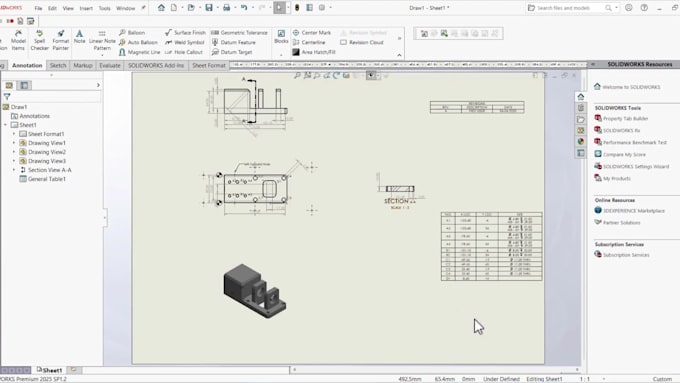This screenshot has height=383, width=680.
Task: Insert Model Items
Action: 18,40
